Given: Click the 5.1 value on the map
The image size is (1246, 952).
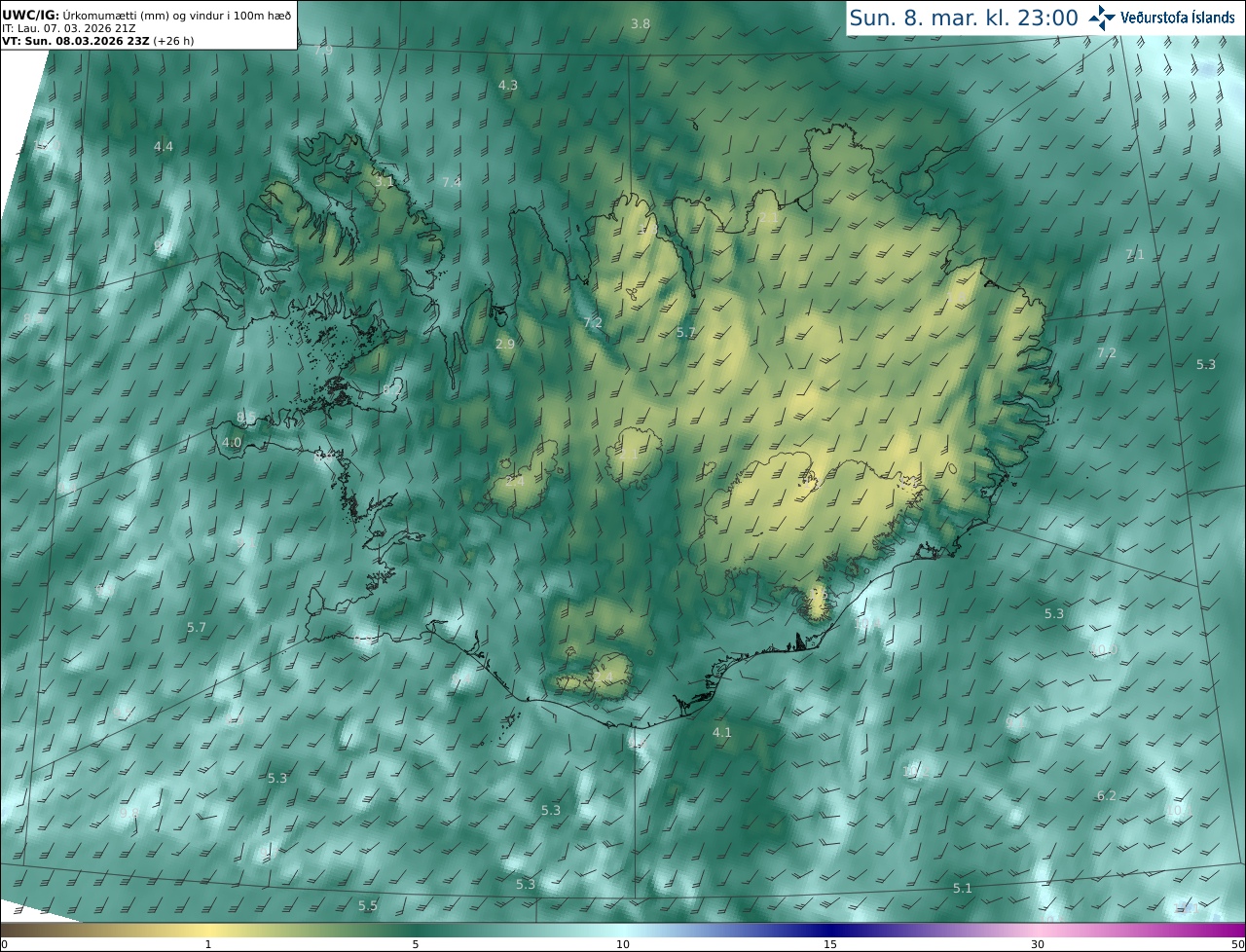Looking at the screenshot, I should (x=963, y=888).
